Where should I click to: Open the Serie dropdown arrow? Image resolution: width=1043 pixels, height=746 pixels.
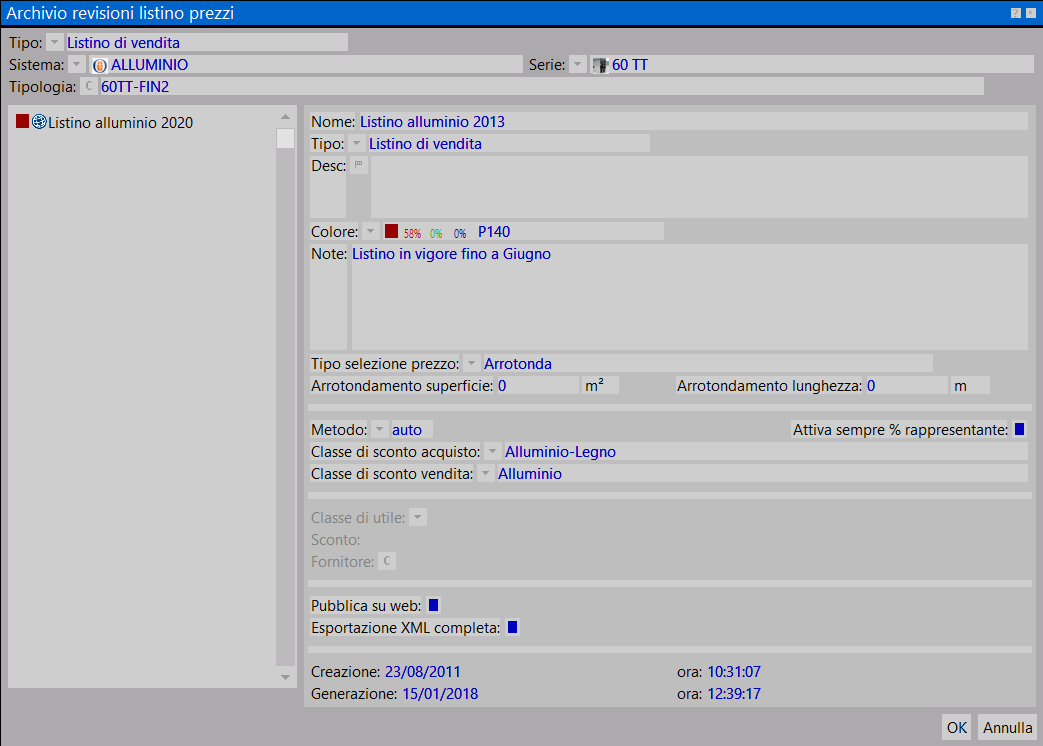(x=577, y=64)
